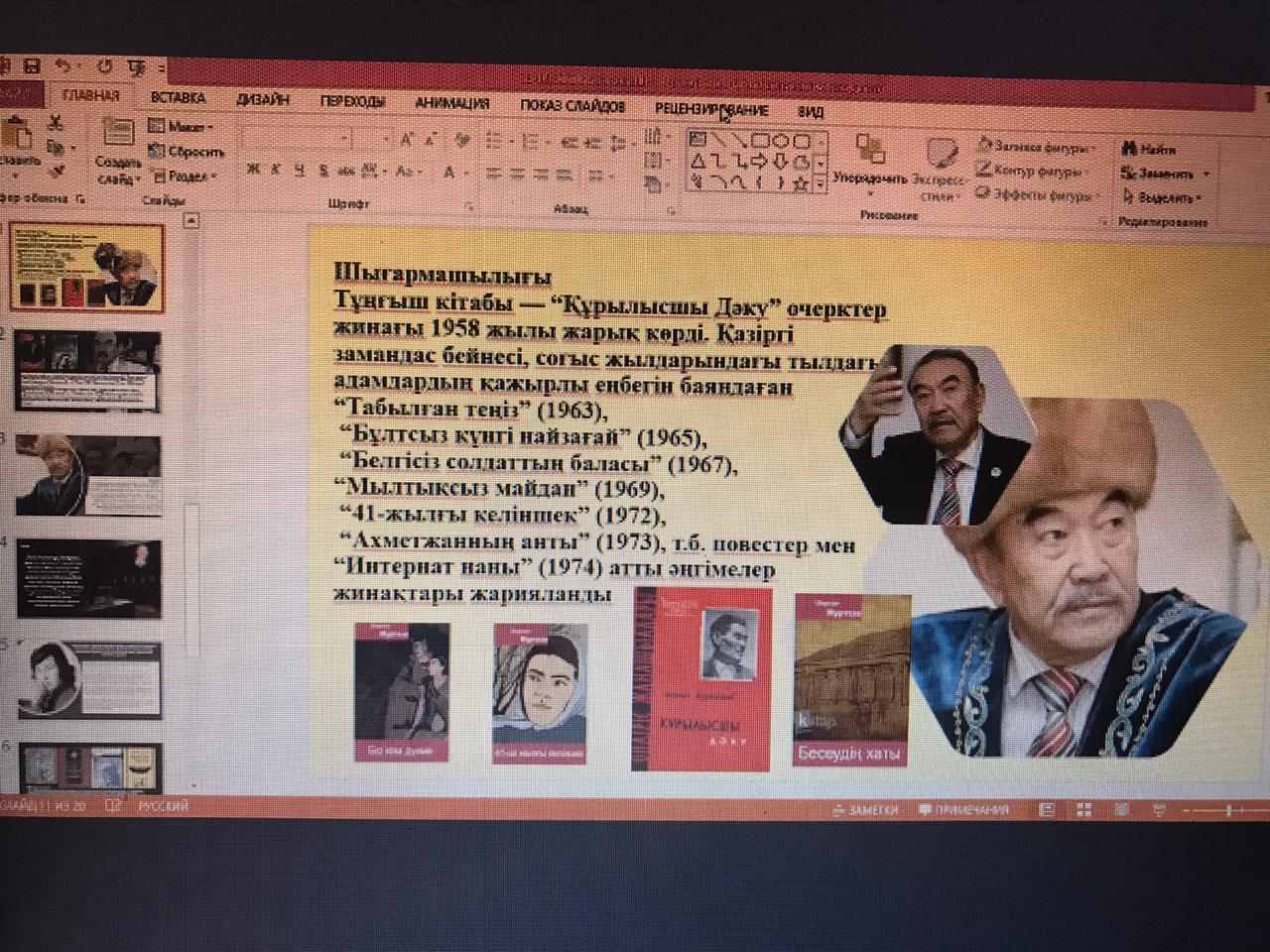Expand the Shape Fill (Заливка фигуры) dropdown
This screenshot has height=952, width=1270.
tap(1036, 147)
